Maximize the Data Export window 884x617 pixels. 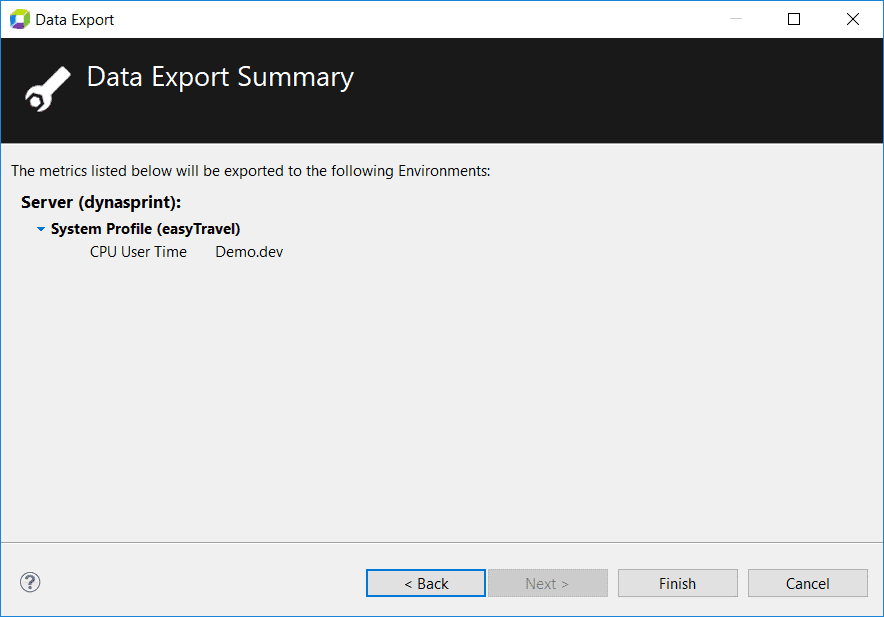(x=794, y=19)
